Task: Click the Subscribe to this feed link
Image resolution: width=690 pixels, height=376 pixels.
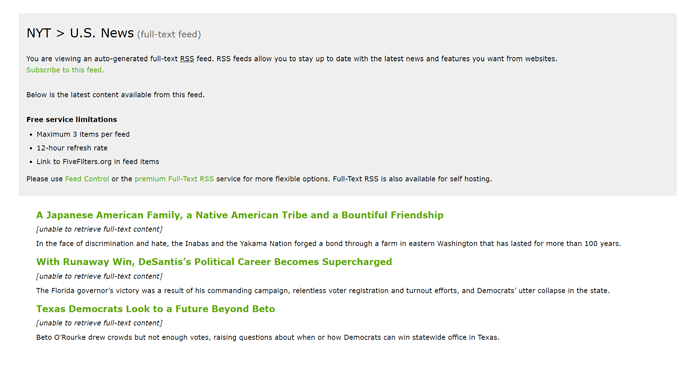Action: (x=65, y=70)
